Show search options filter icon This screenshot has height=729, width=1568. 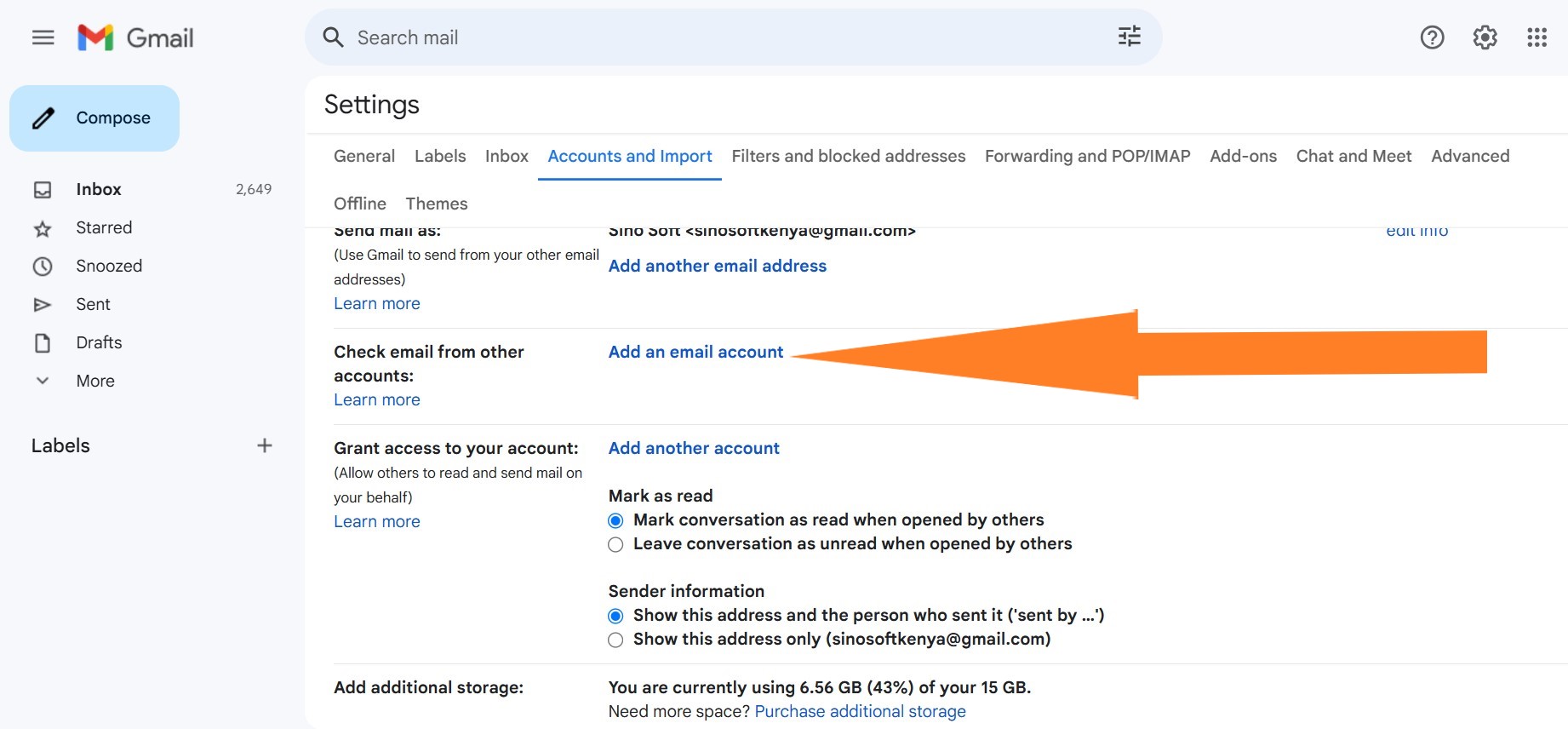coord(1129,37)
